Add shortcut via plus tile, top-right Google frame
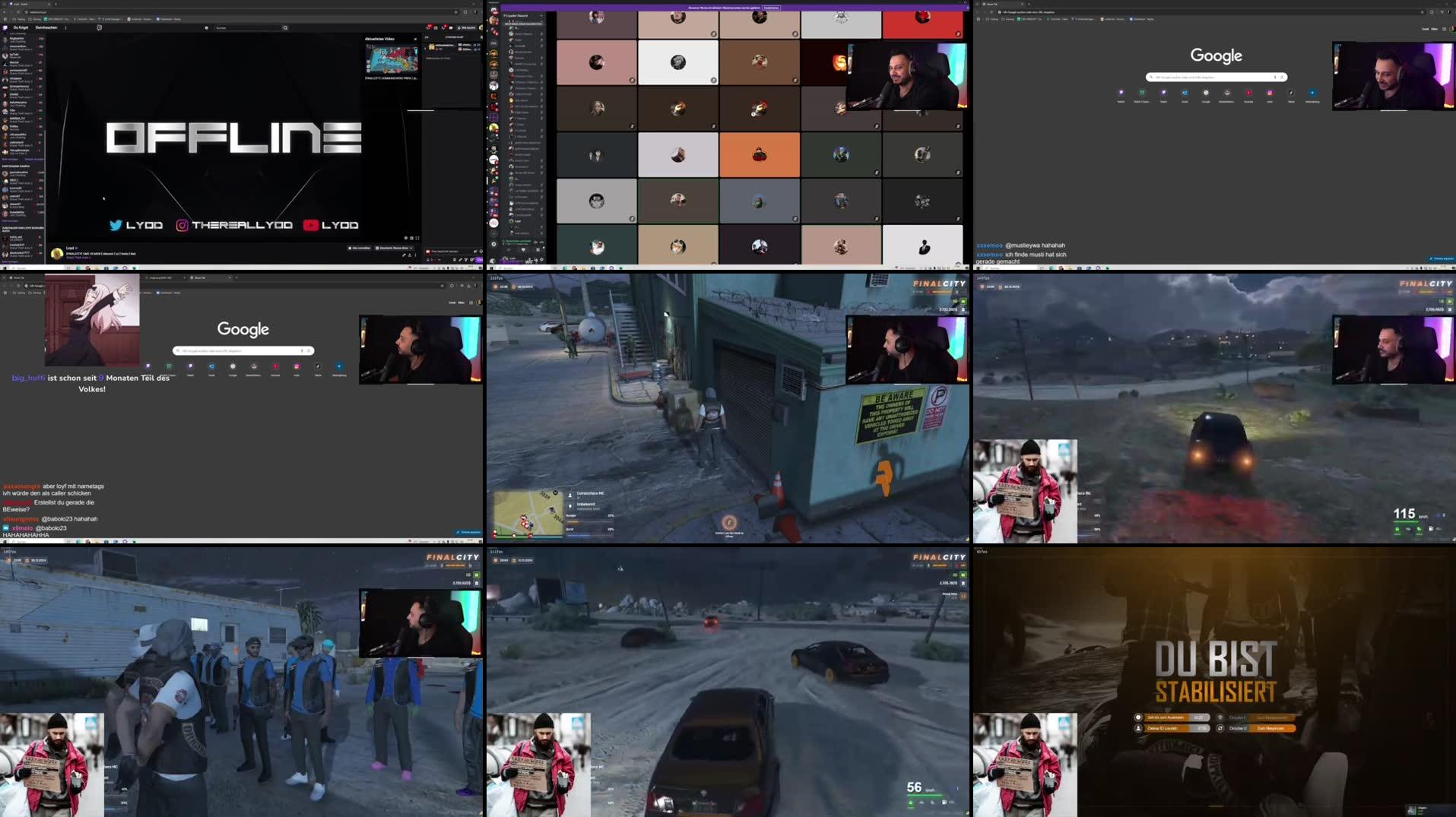The width and height of the screenshot is (1456, 817). coord(1312,94)
